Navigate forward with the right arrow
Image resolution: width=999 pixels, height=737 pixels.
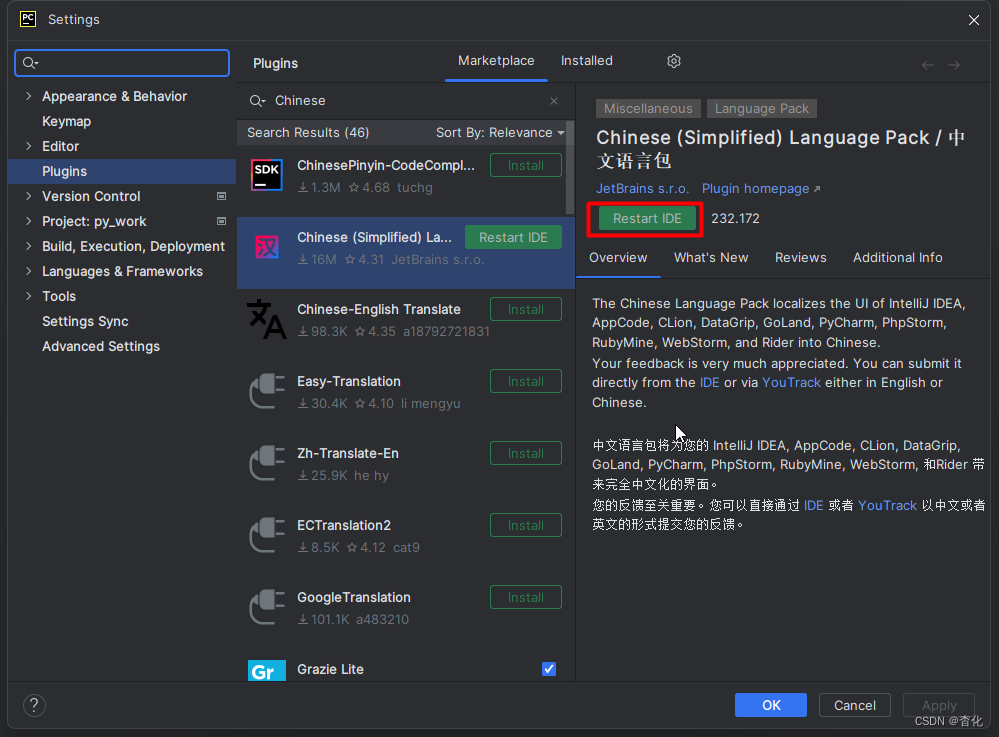pos(954,65)
